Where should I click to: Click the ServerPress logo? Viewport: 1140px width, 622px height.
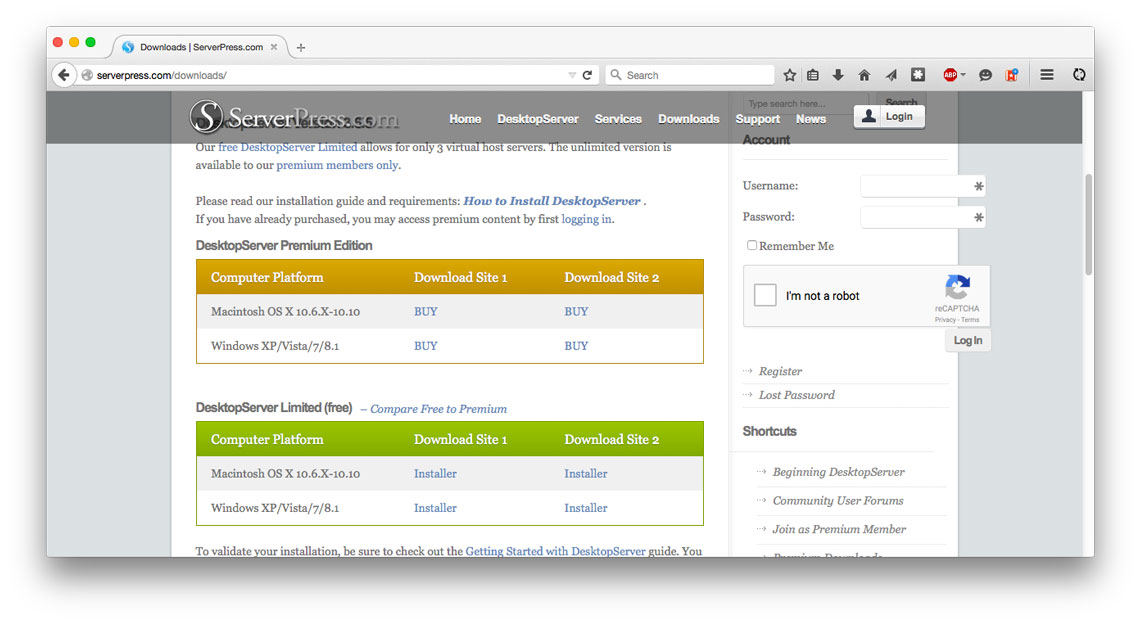click(x=294, y=117)
